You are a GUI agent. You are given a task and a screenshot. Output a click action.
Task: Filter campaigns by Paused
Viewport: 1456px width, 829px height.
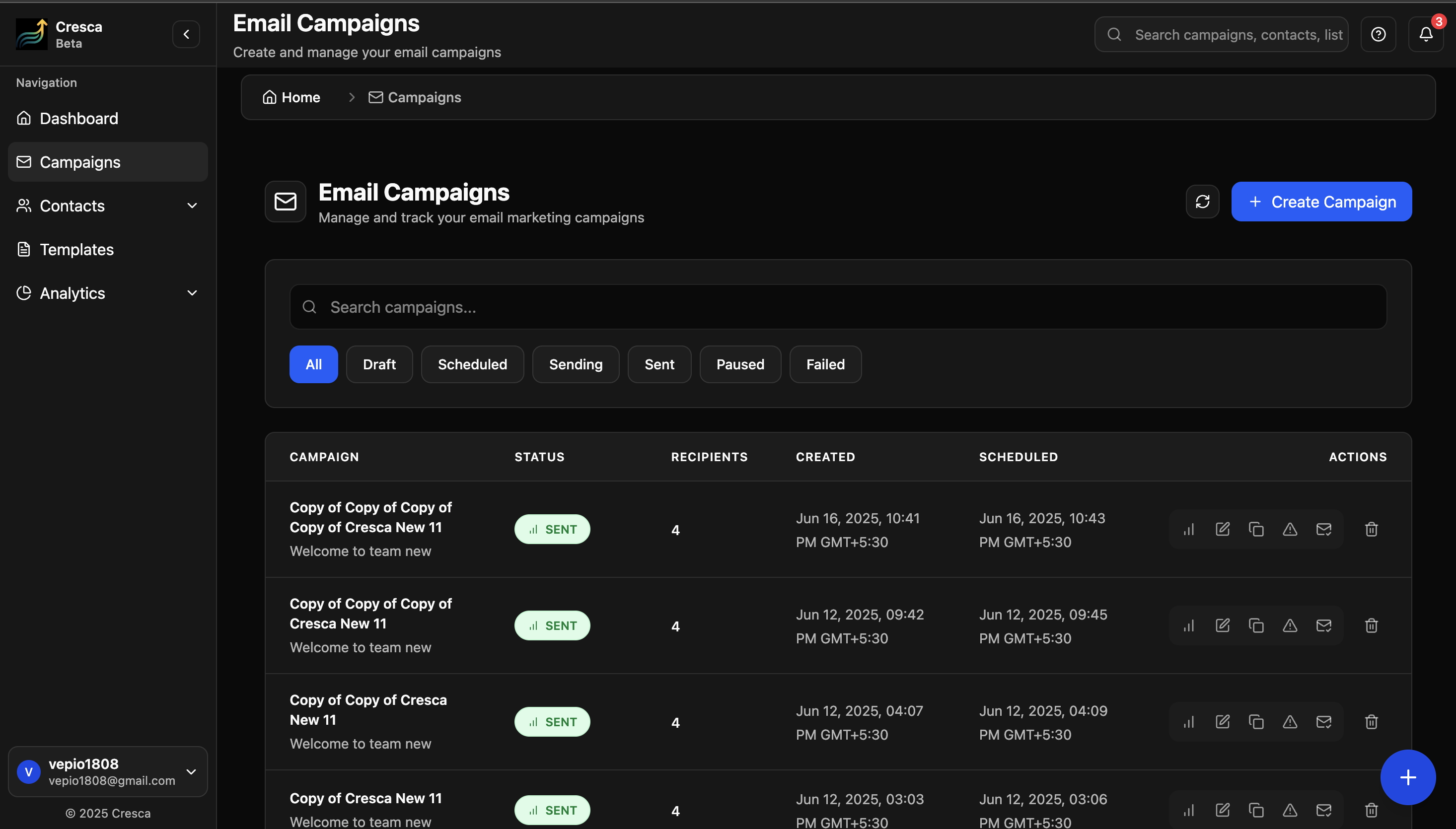(740, 364)
